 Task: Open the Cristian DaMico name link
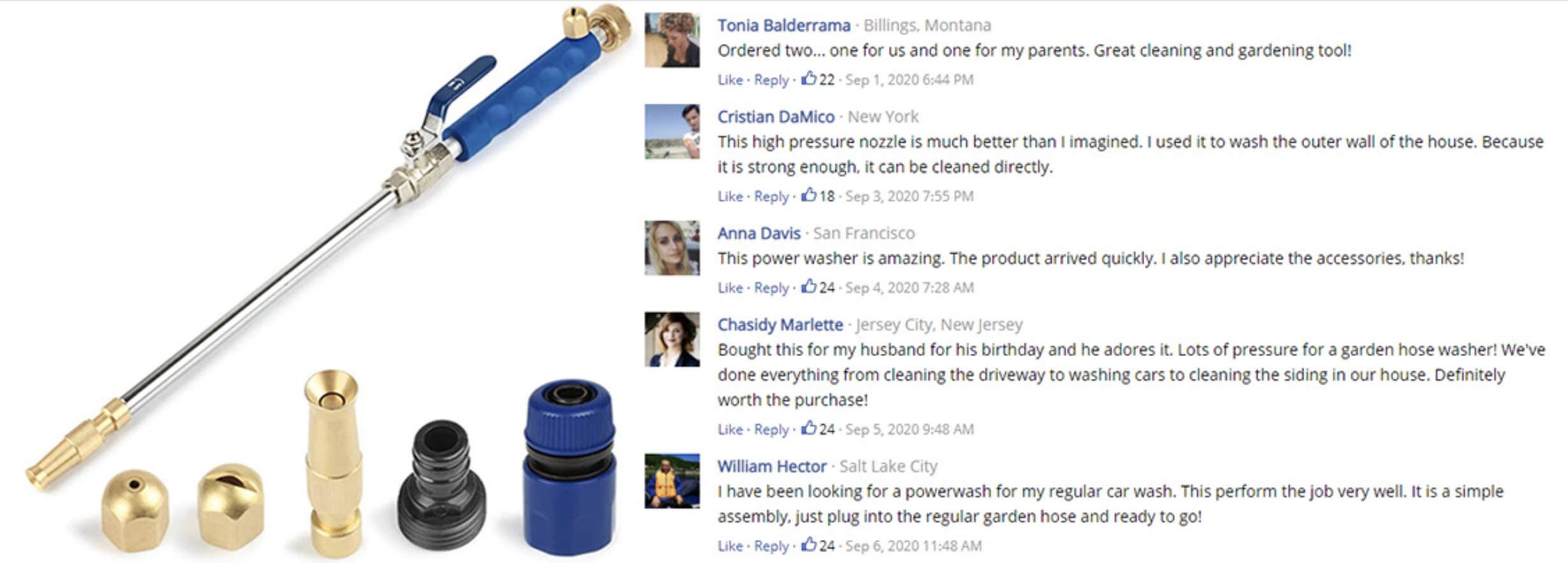point(776,117)
